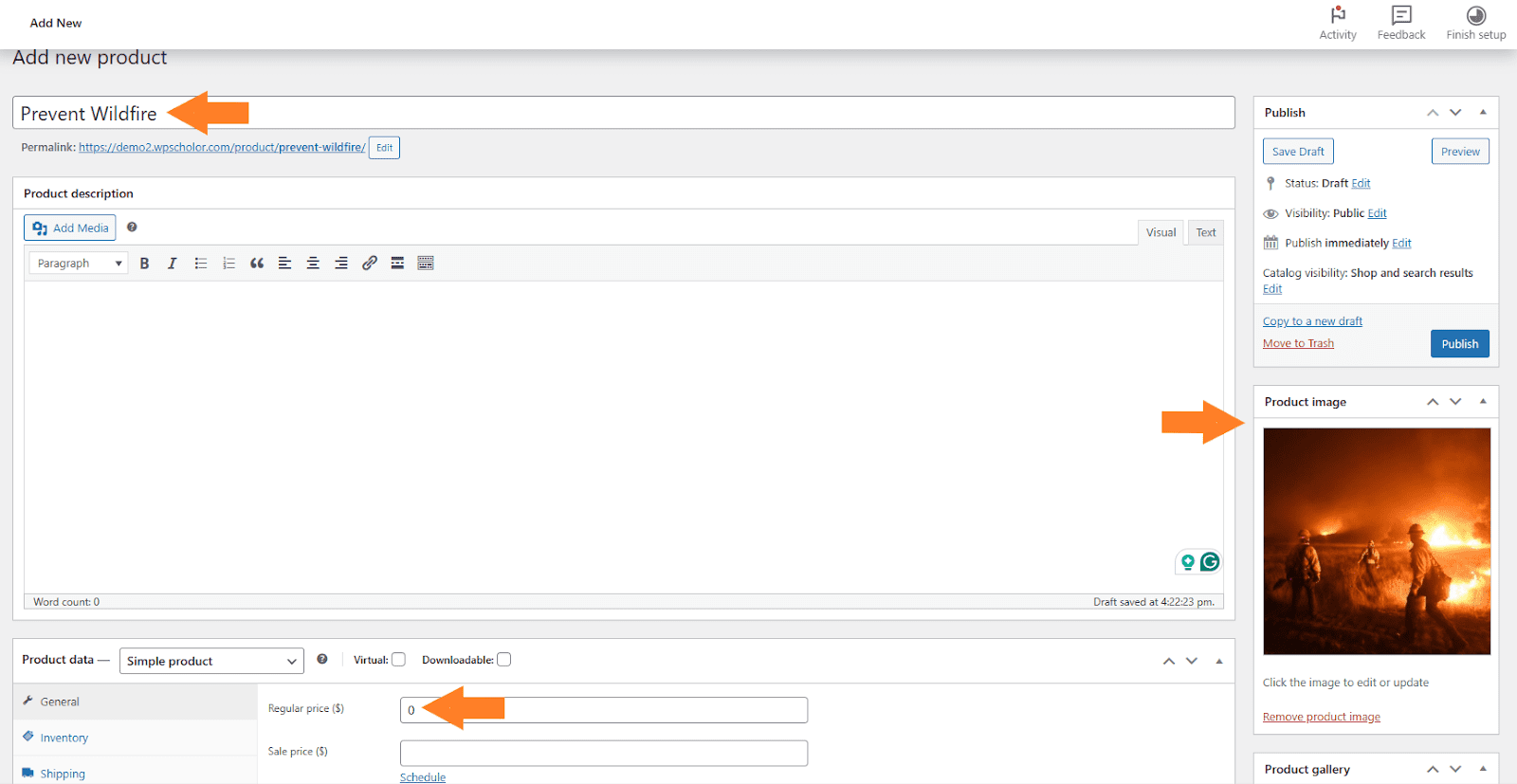This screenshot has height=784, width=1517.
Task: Open the product permalink URL
Action: click(222, 148)
